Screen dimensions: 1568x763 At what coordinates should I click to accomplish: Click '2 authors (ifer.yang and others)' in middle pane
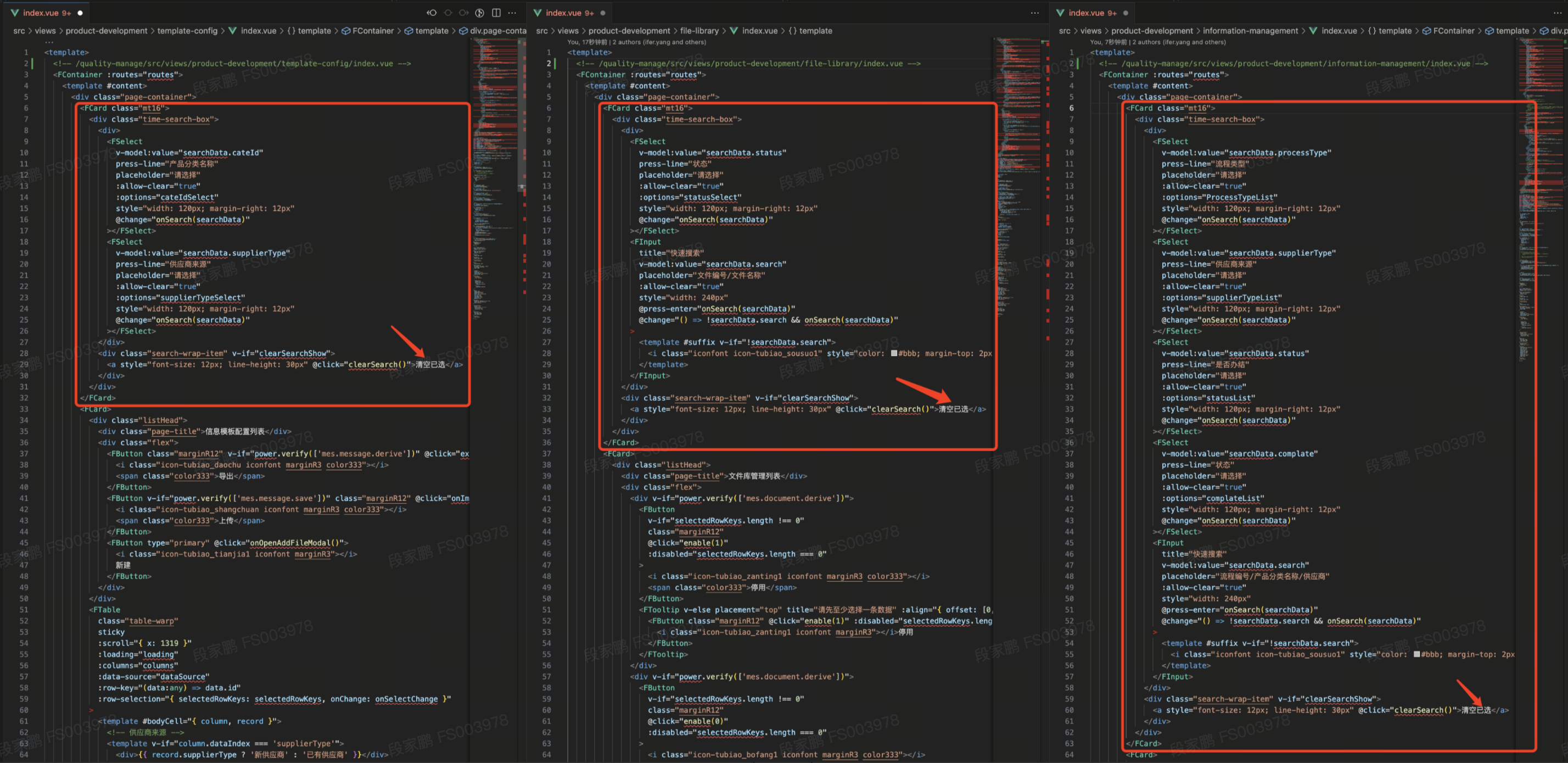pyautogui.click(x=659, y=42)
